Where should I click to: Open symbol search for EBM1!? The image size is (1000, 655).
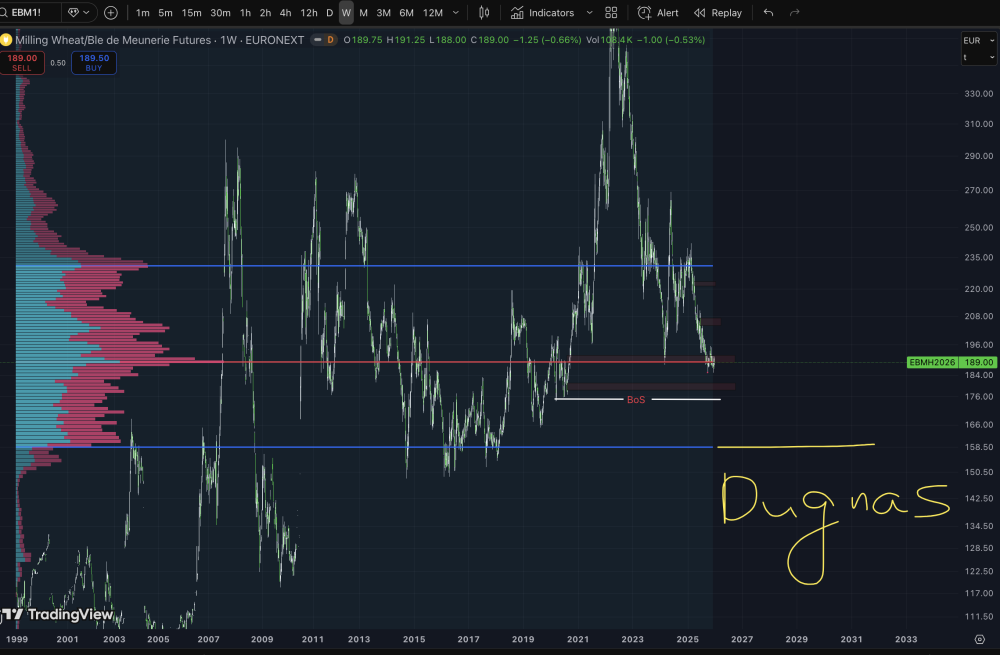coord(27,13)
